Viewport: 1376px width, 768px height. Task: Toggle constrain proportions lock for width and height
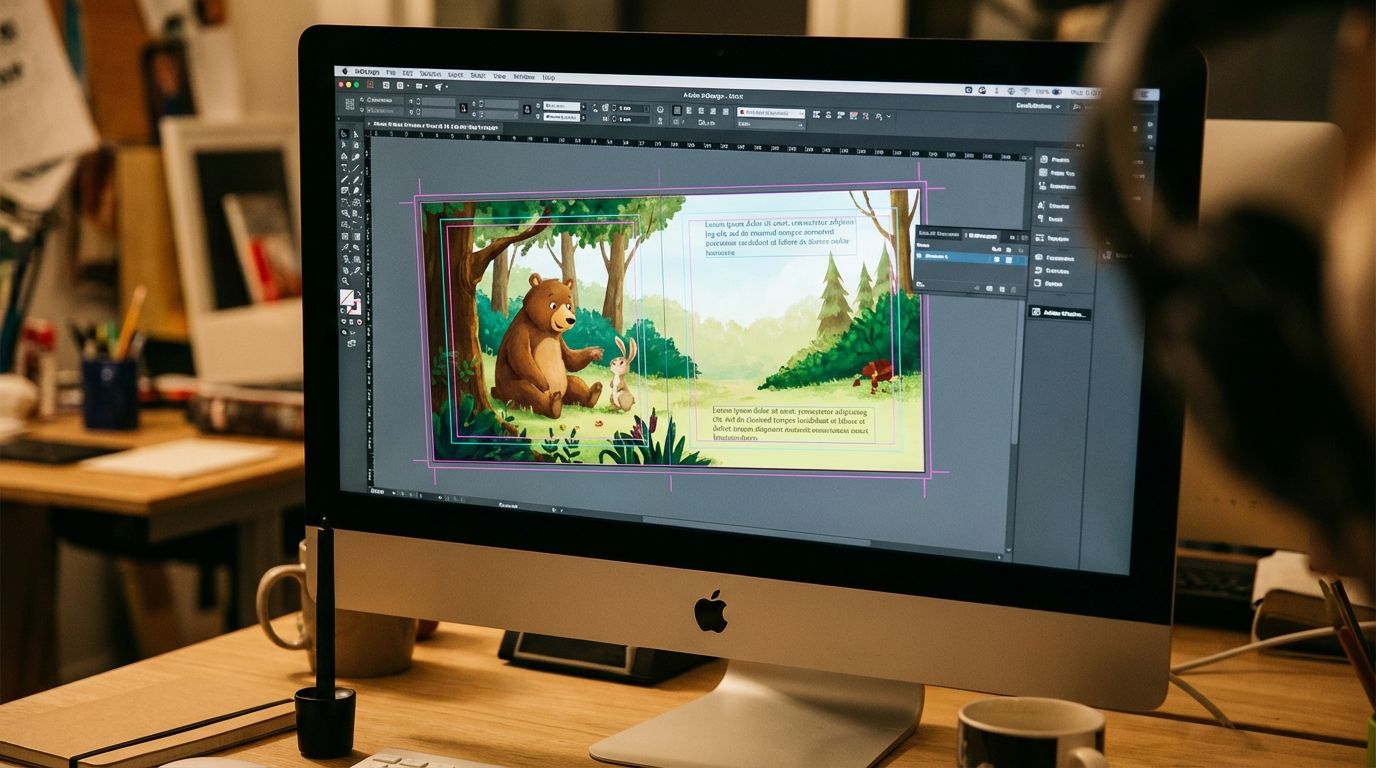[464, 108]
